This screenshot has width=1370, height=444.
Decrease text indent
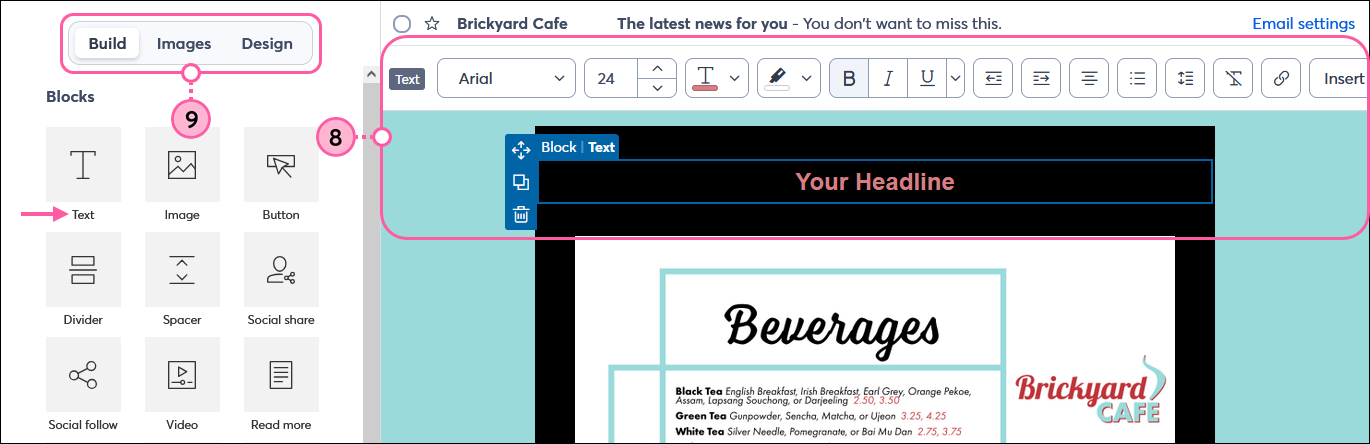993,78
